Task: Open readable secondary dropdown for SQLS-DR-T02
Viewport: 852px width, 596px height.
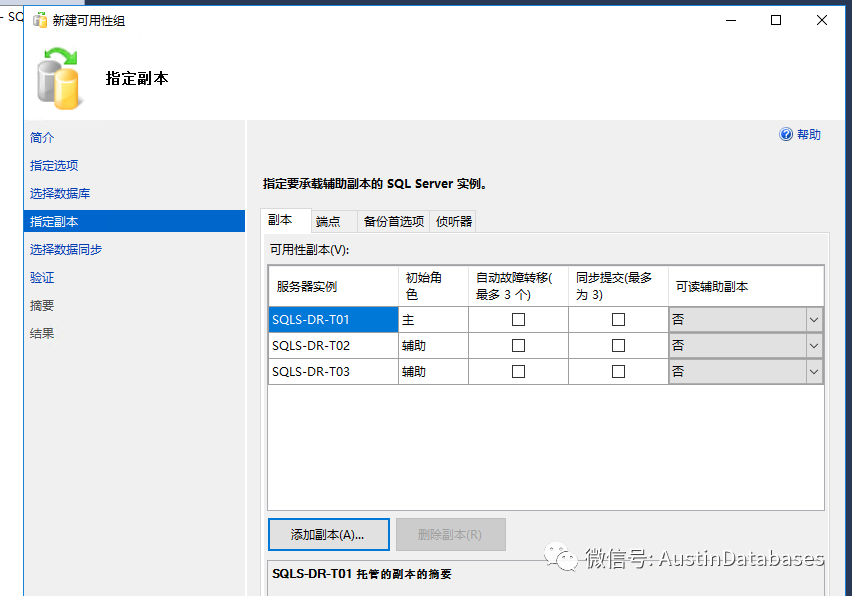Action: click(813, 346)
